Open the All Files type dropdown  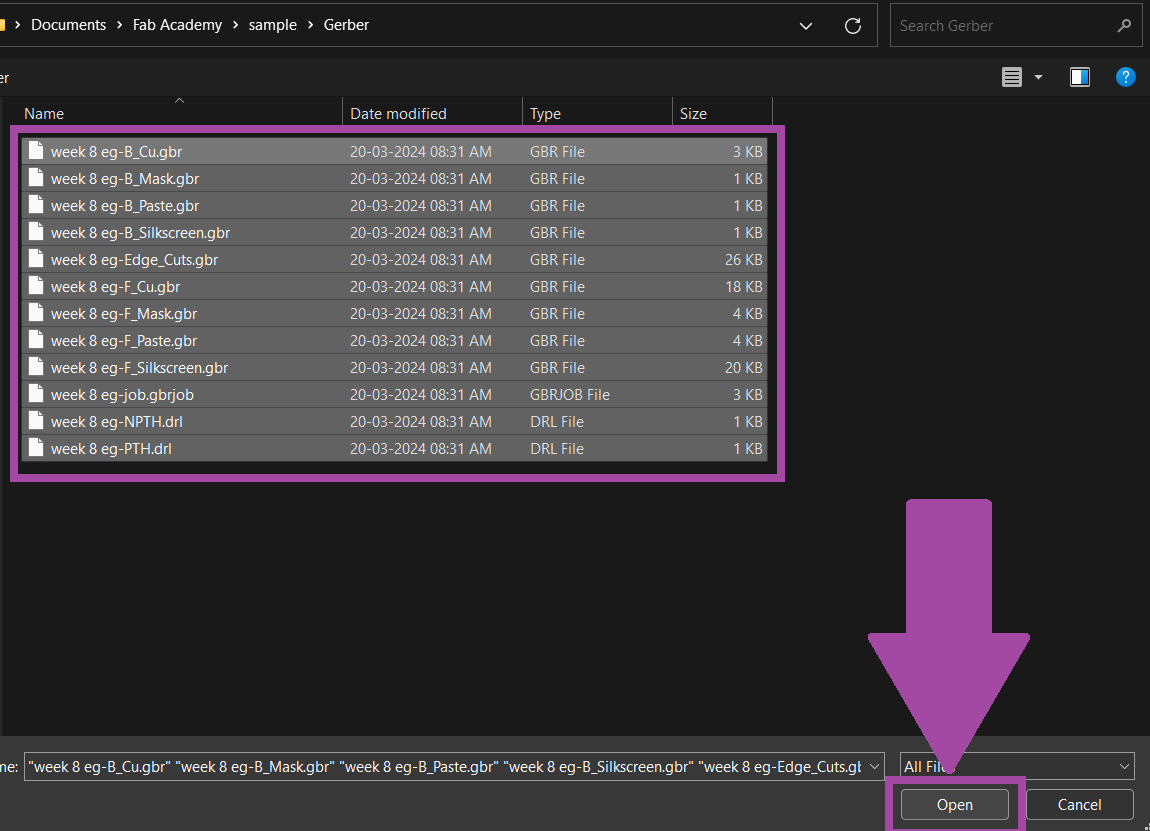point(1017,767)
